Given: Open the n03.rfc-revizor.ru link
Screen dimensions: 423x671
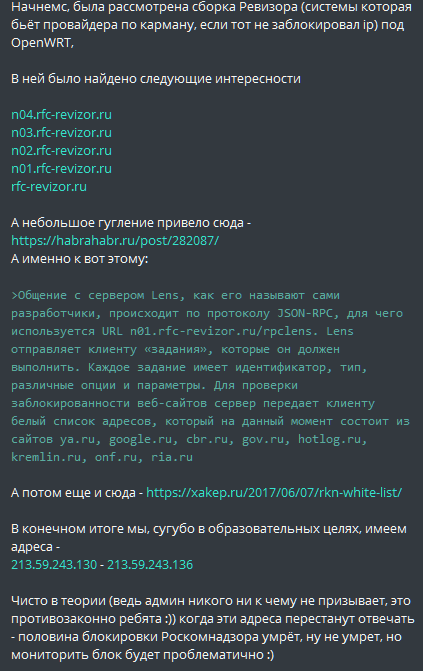Looking at the screenshot, I should click(x=61, y=133).
